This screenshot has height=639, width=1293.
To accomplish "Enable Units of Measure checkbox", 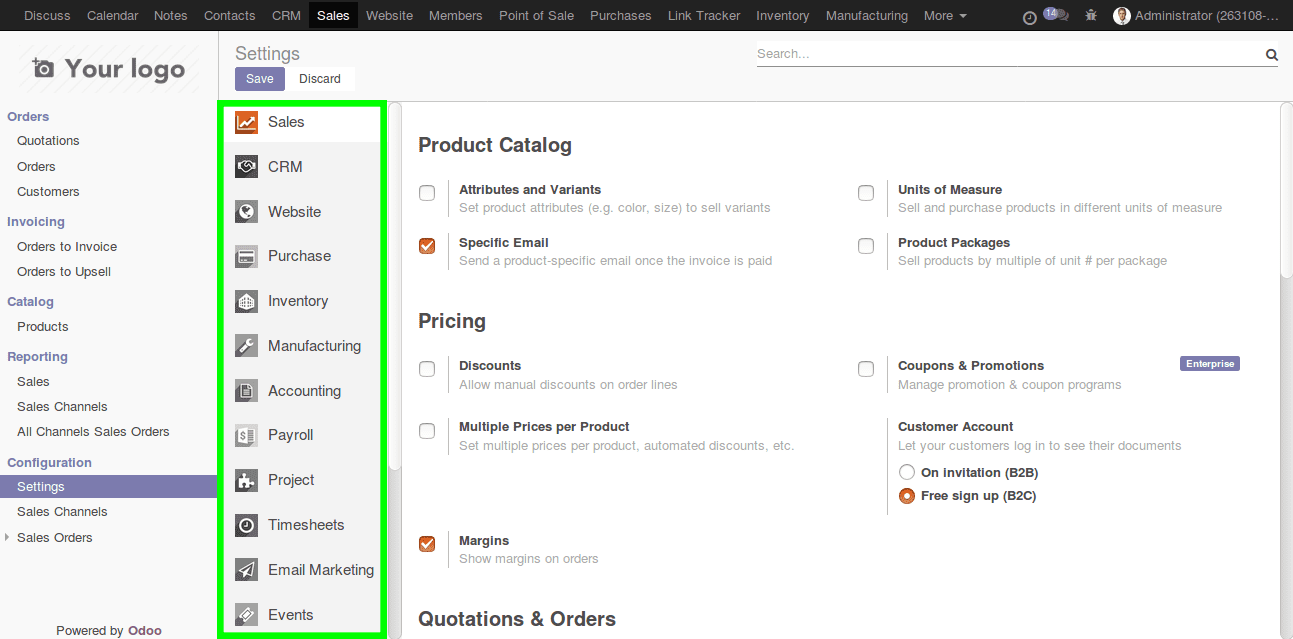I will [866, 193].
